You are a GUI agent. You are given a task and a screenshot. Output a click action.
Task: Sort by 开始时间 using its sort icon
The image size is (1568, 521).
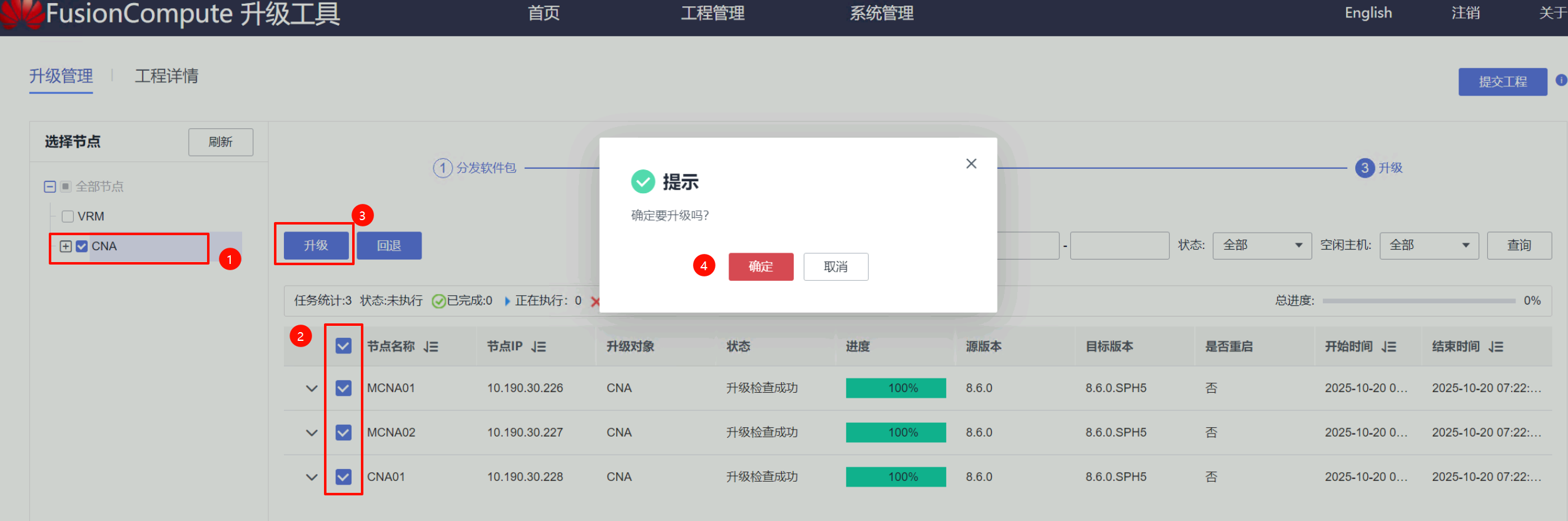[x=1388, y=346]
